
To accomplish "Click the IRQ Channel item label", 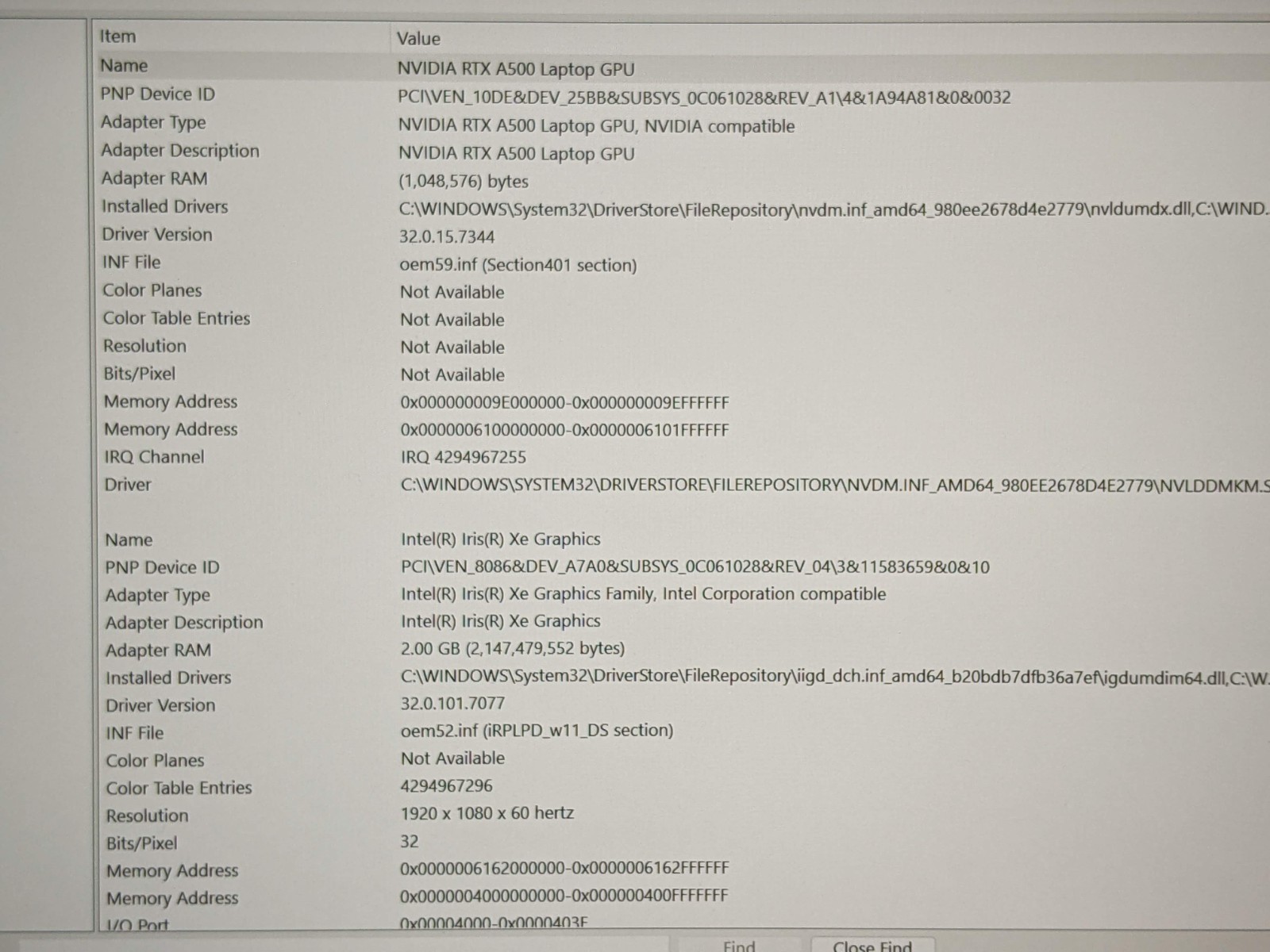I will click(154, 457).
